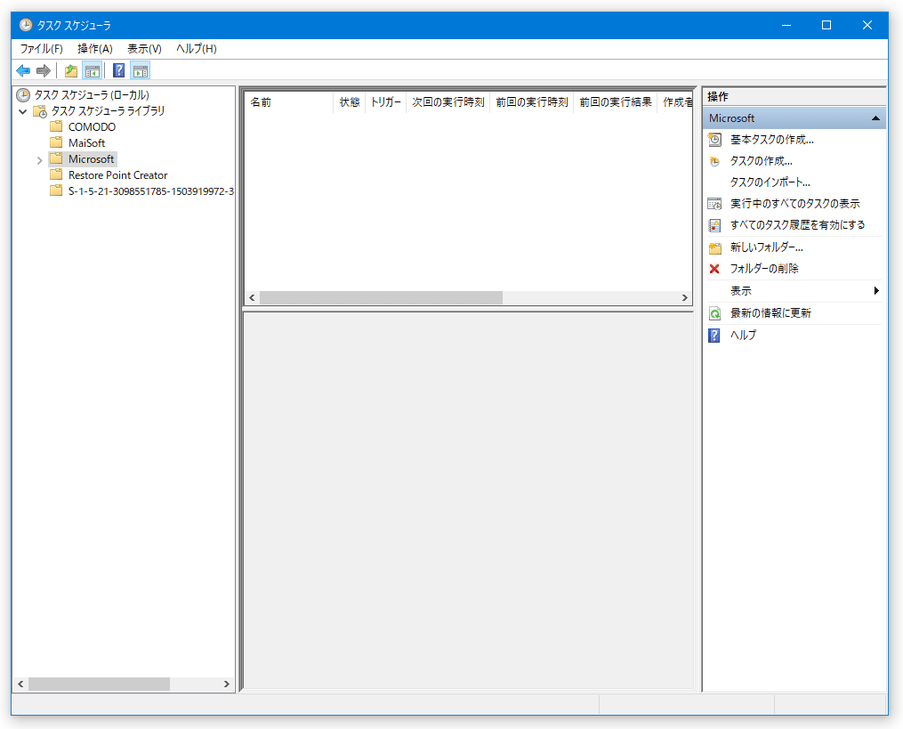The image size is (903, 729).
Task: Select the COMODO folder
Action: pyautogui.click(x=92, y=127)
